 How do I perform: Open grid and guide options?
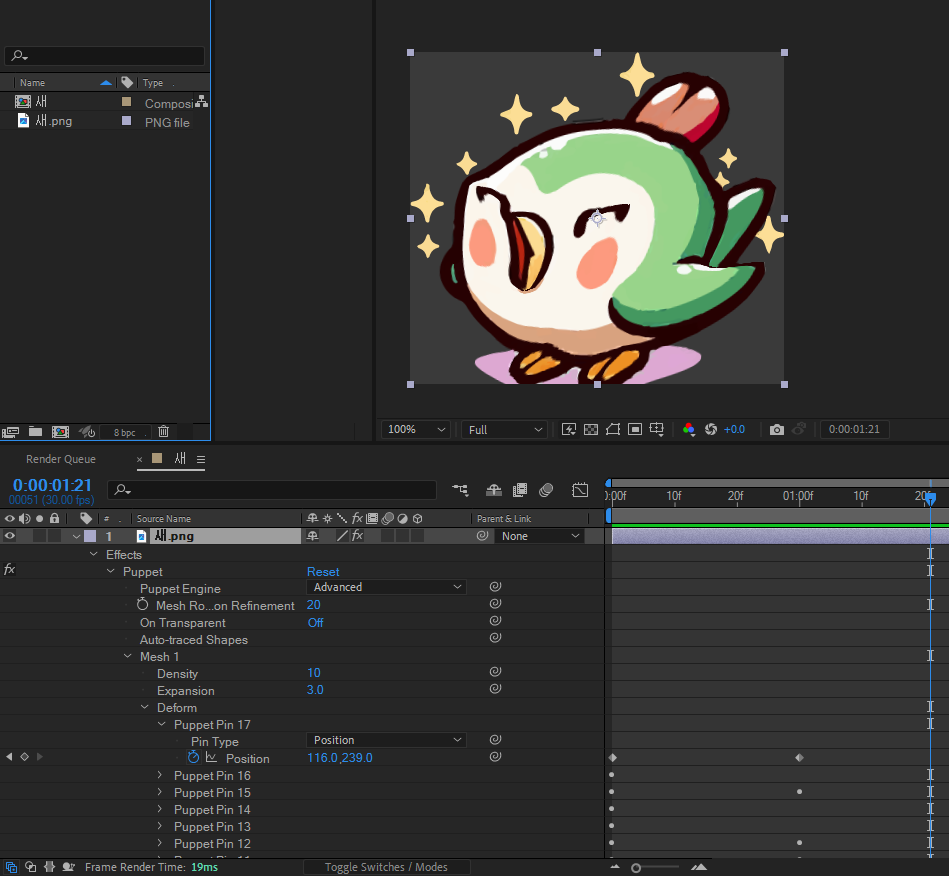pos(657,429)
